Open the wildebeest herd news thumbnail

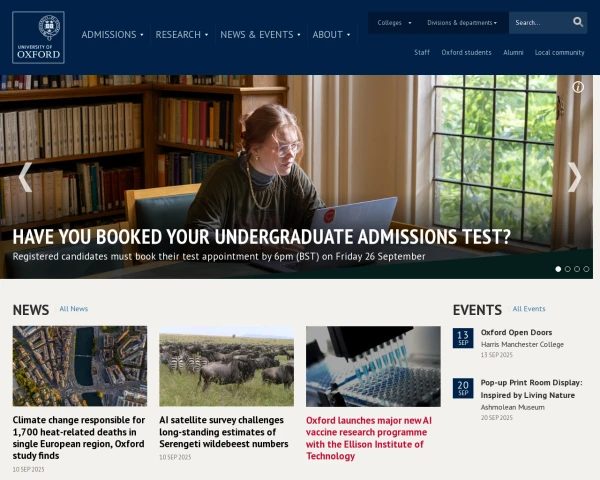227,366
